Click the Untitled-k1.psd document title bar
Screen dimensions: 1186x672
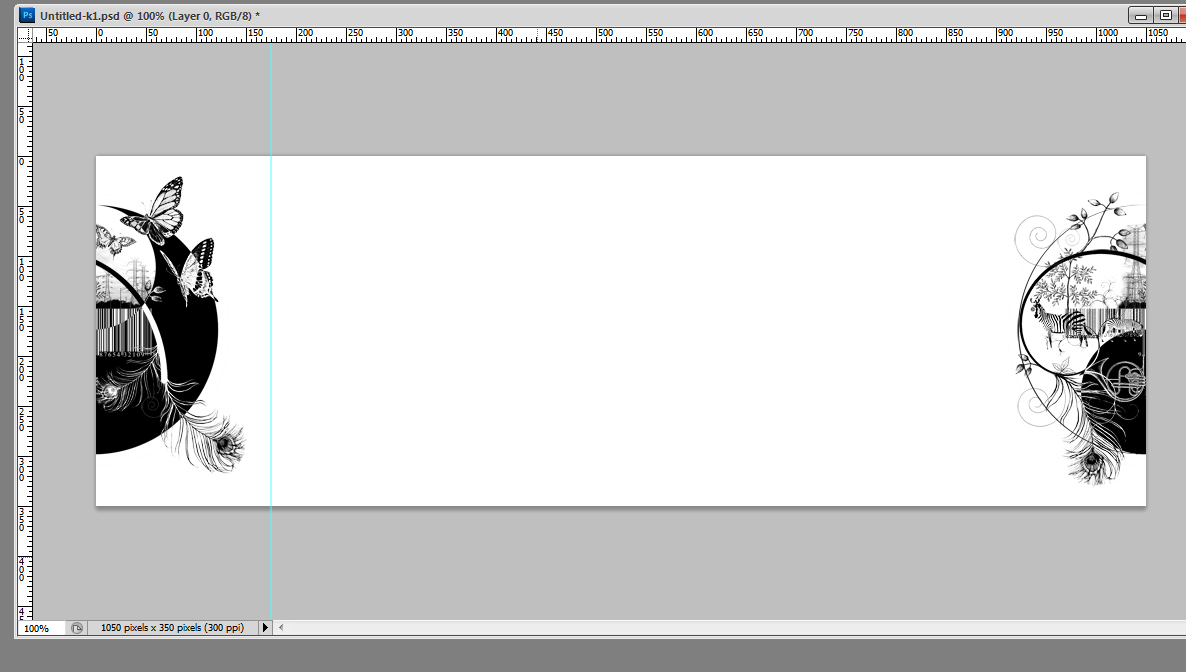coord(500,16)
